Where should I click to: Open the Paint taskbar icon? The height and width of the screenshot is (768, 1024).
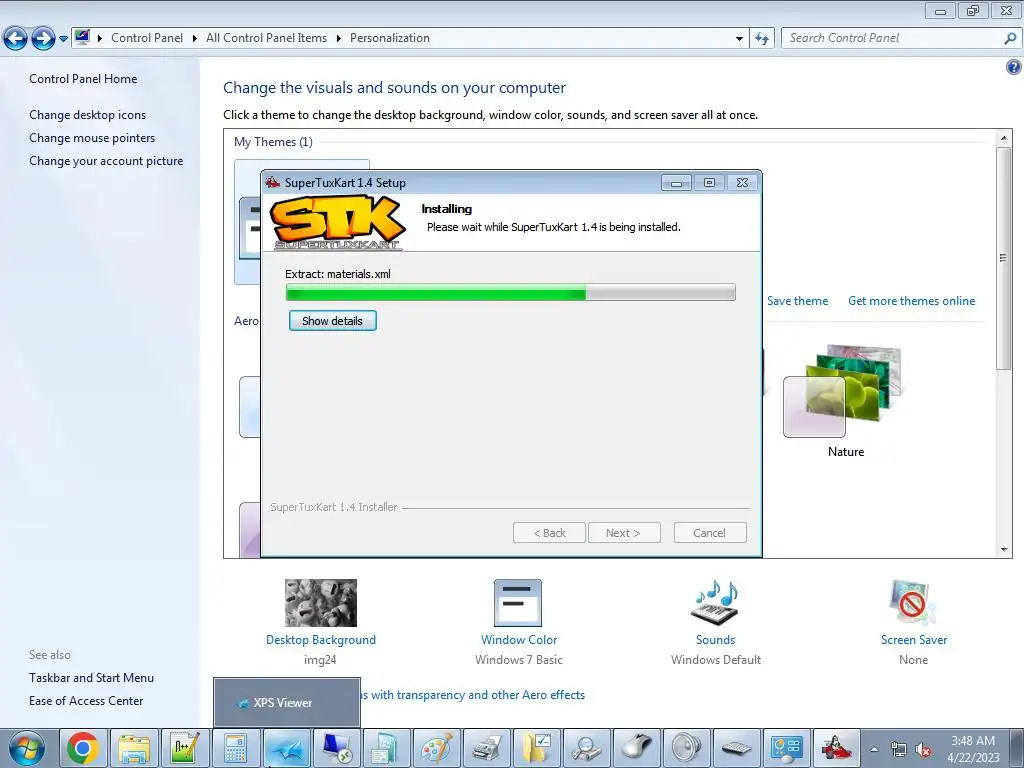(438, 748)
